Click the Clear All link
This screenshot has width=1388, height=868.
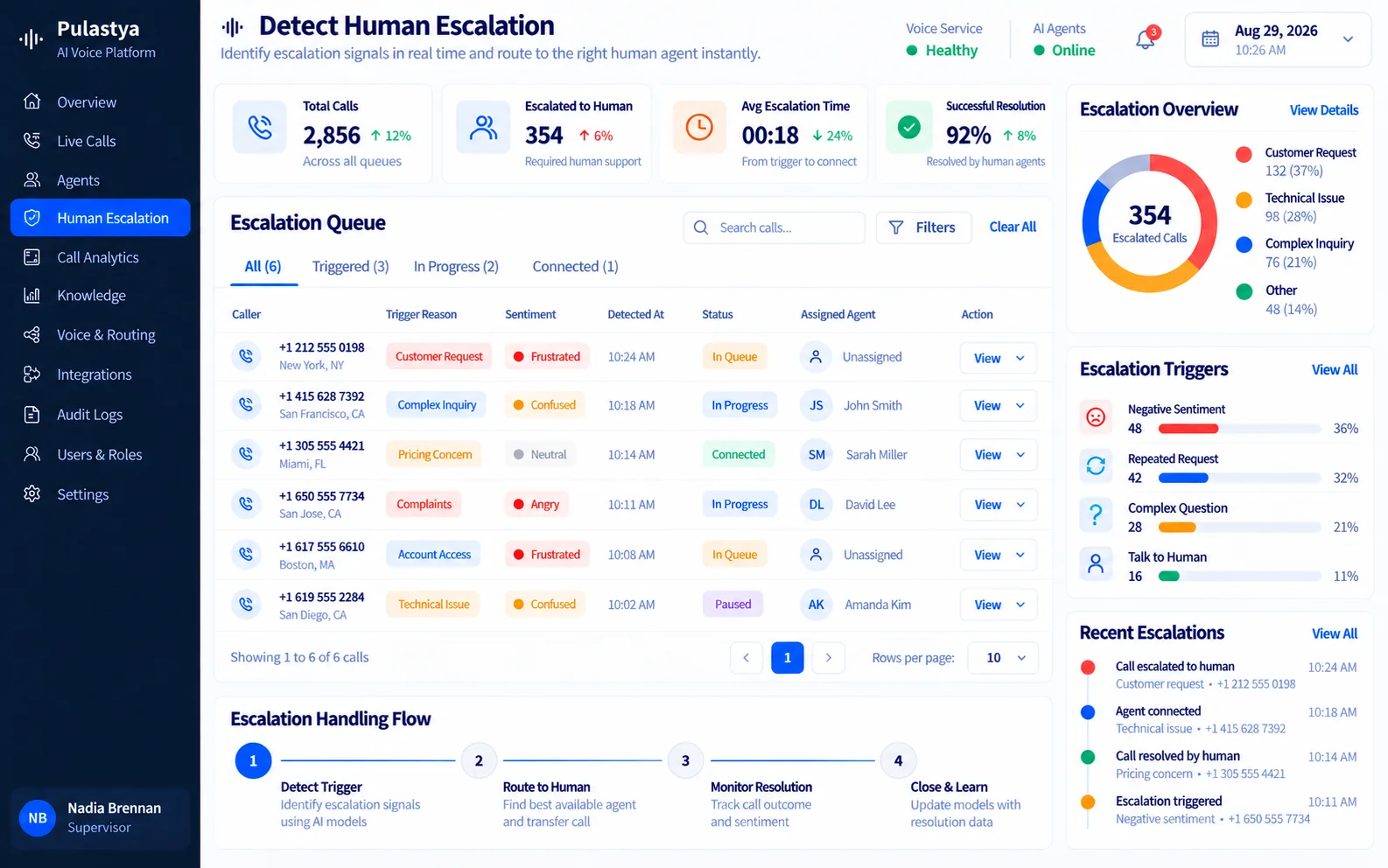(x=1013, y=227)
